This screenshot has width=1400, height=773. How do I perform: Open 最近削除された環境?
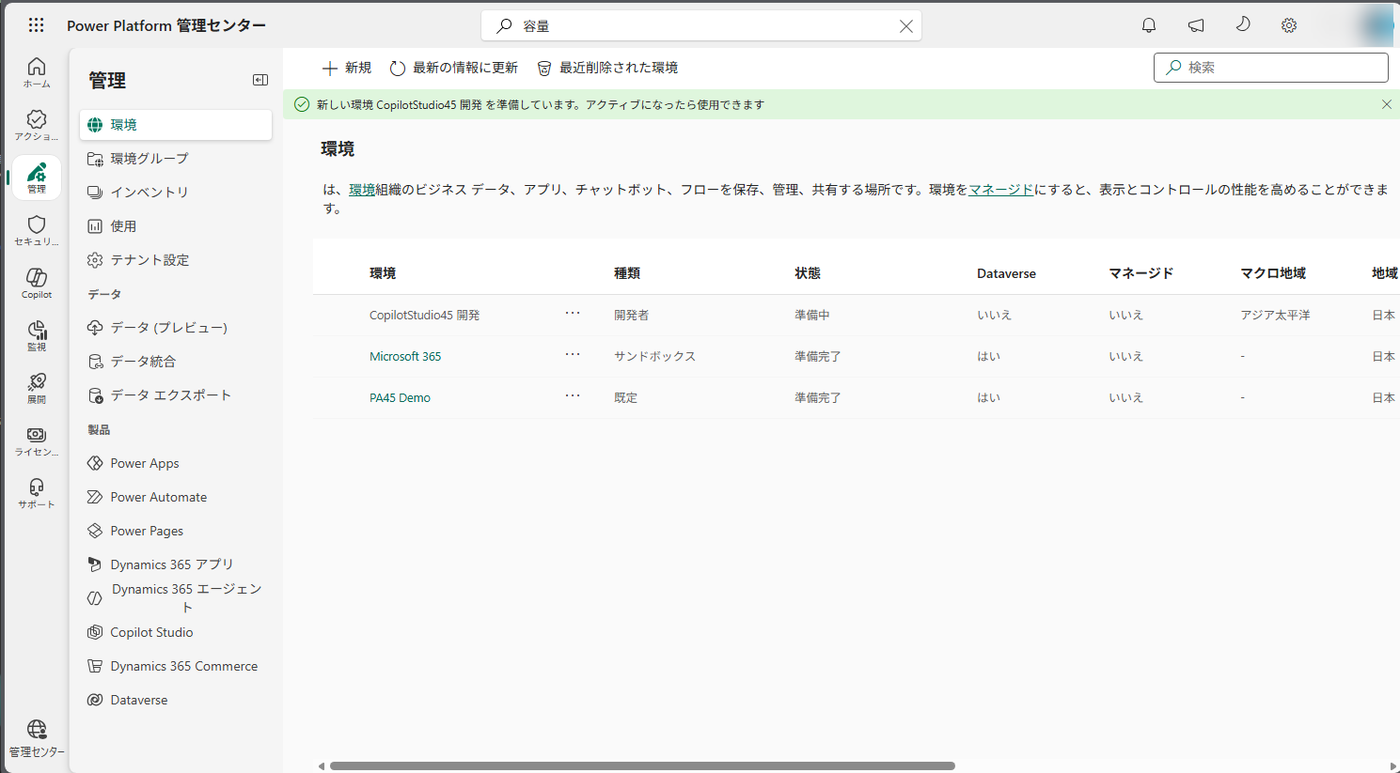pos(608,68)
